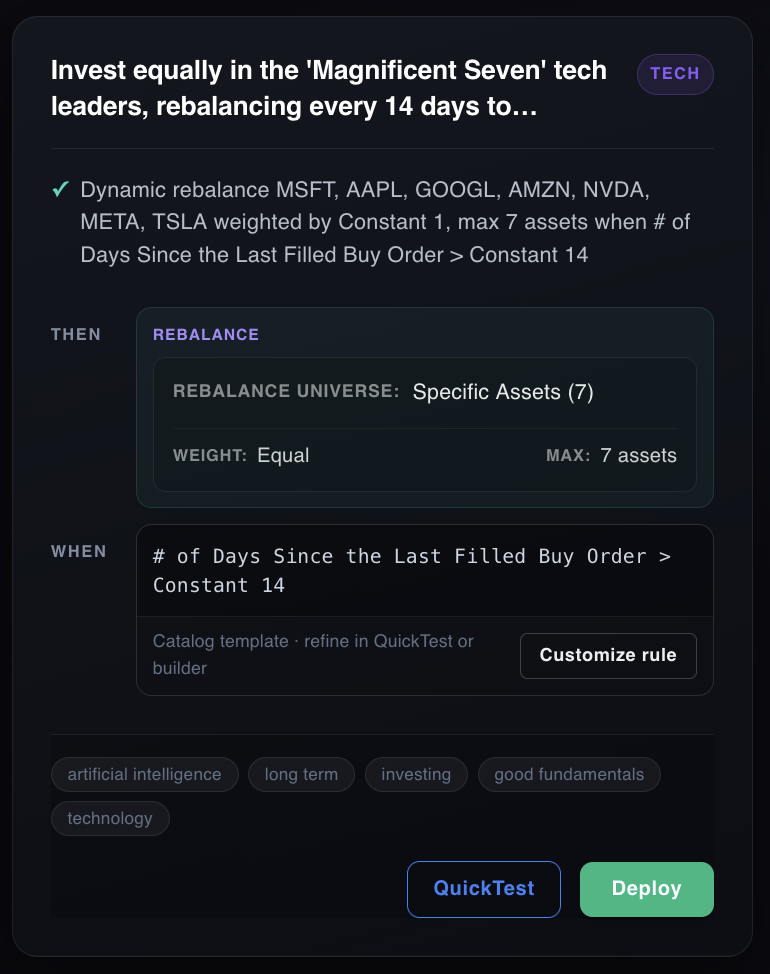Select the artificial intelligence tag
Image resolution: width=770 pixels, height=974 pixels.
[x=144, y=774]
